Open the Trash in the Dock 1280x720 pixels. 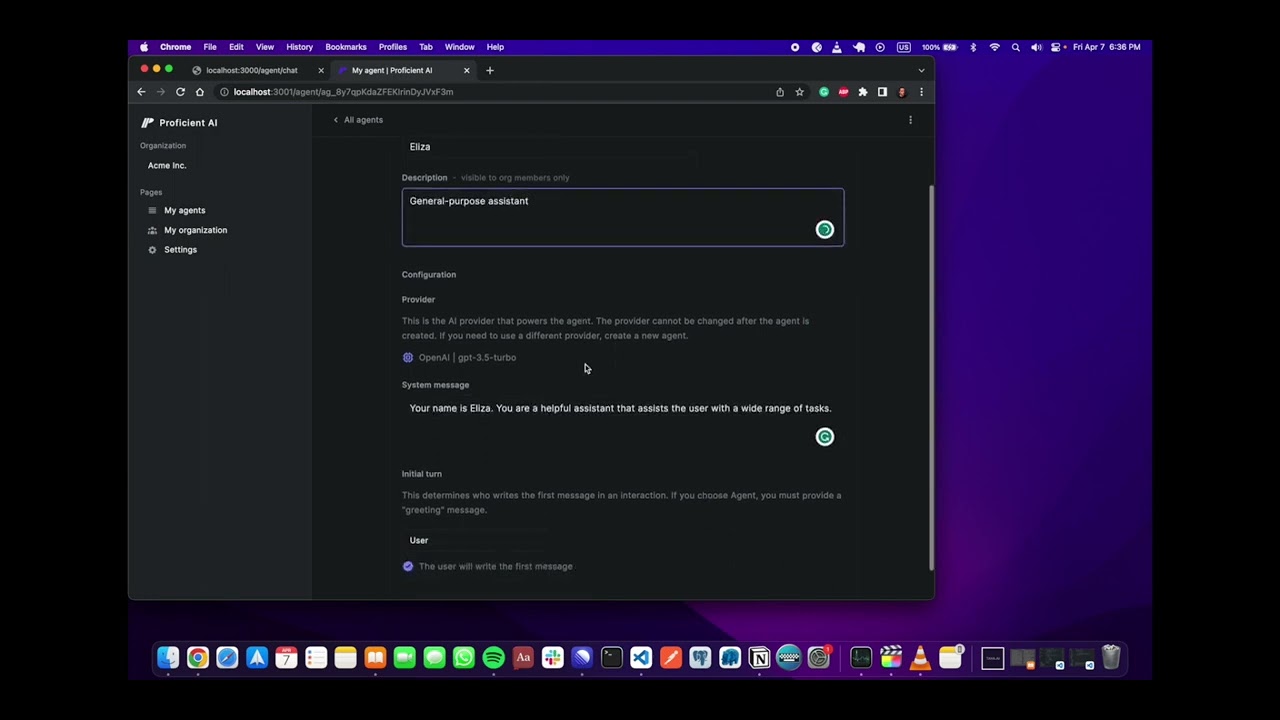click(1111, 658)
